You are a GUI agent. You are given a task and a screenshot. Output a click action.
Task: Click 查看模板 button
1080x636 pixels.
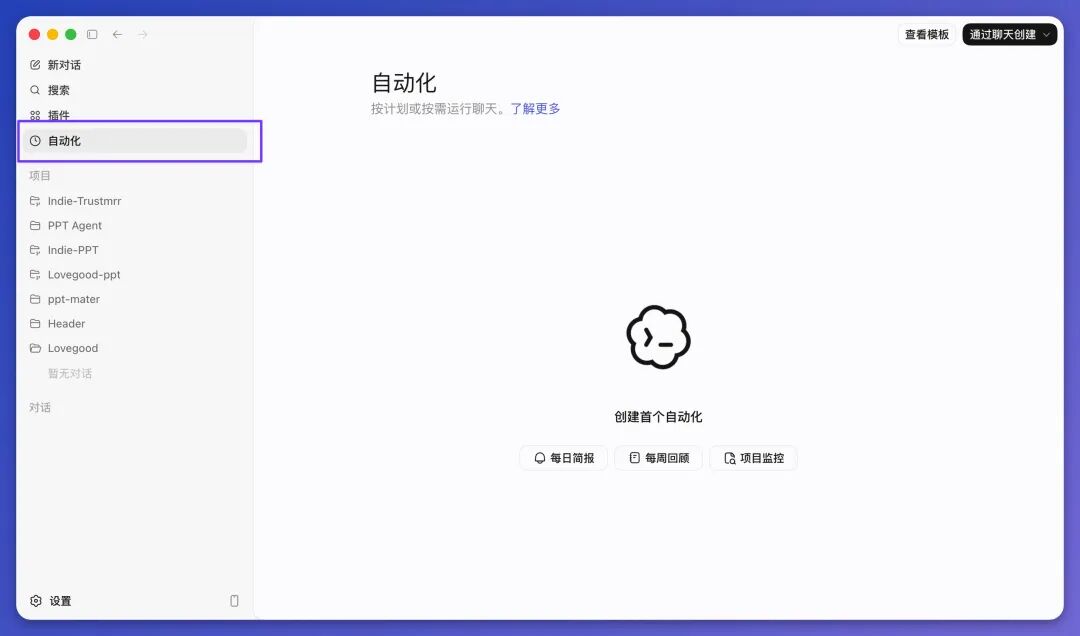point(926,34)
